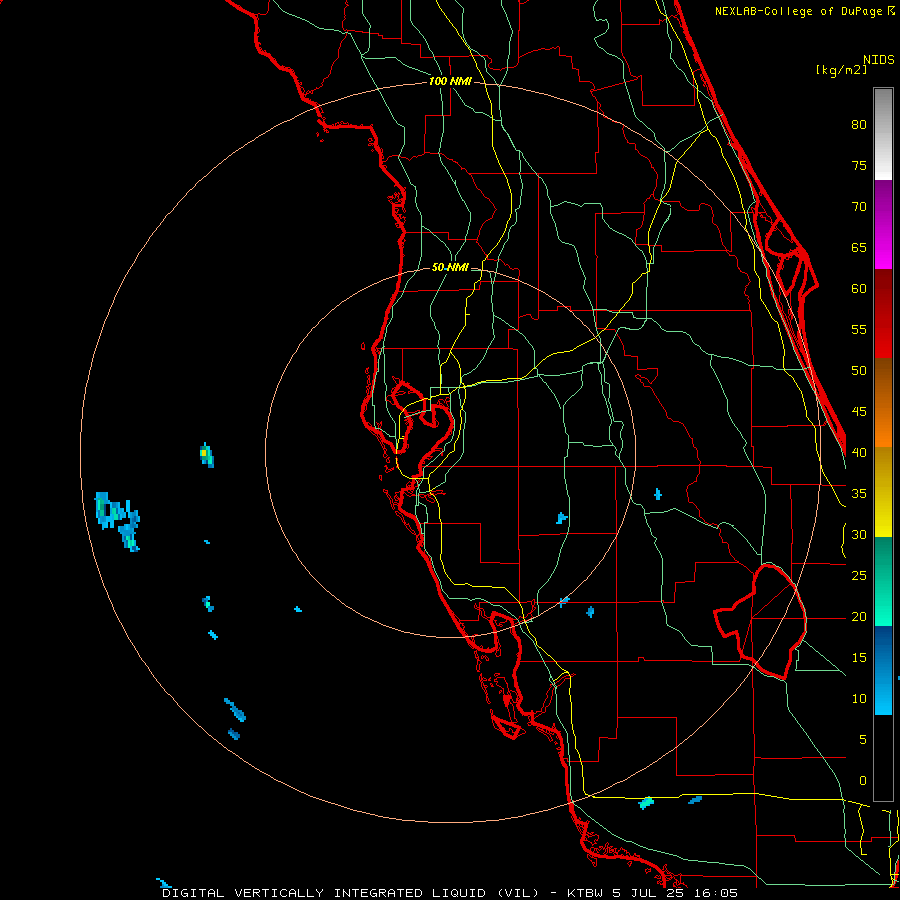Screen dimensions: 900x900
Task: Click the blue segment of the color bar
Action: 883,670
